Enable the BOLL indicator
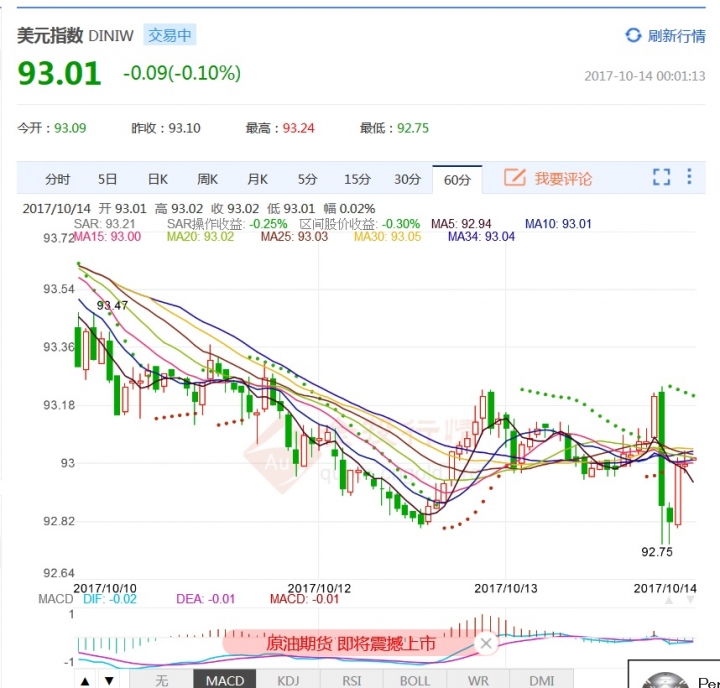The image size is (720, 688). click(414, 680)
